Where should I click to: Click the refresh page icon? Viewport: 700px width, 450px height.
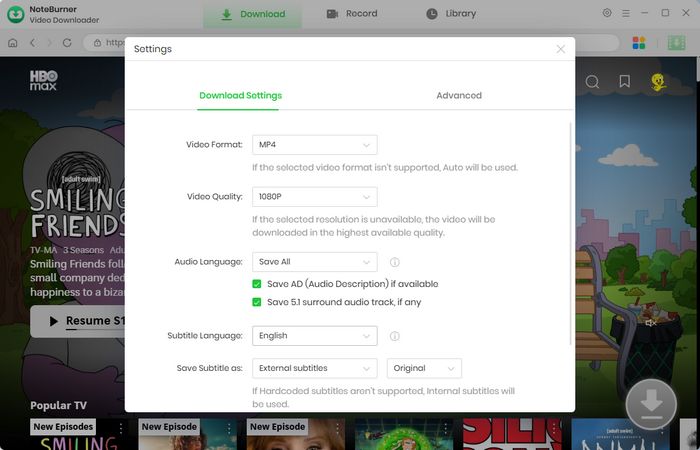67,43
